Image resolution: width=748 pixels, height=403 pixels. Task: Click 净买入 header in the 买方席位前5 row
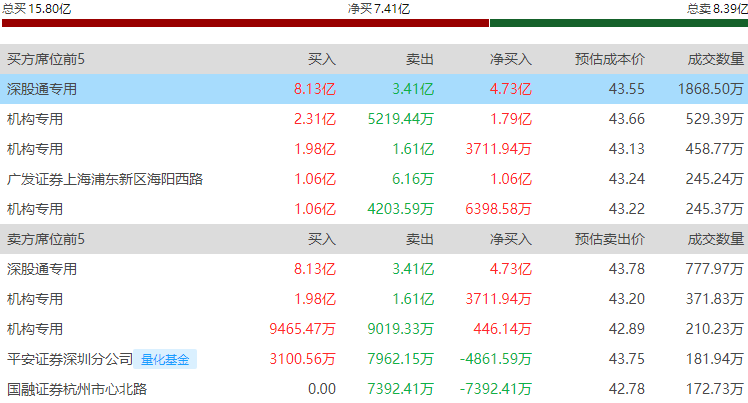(x=510, y=59)
